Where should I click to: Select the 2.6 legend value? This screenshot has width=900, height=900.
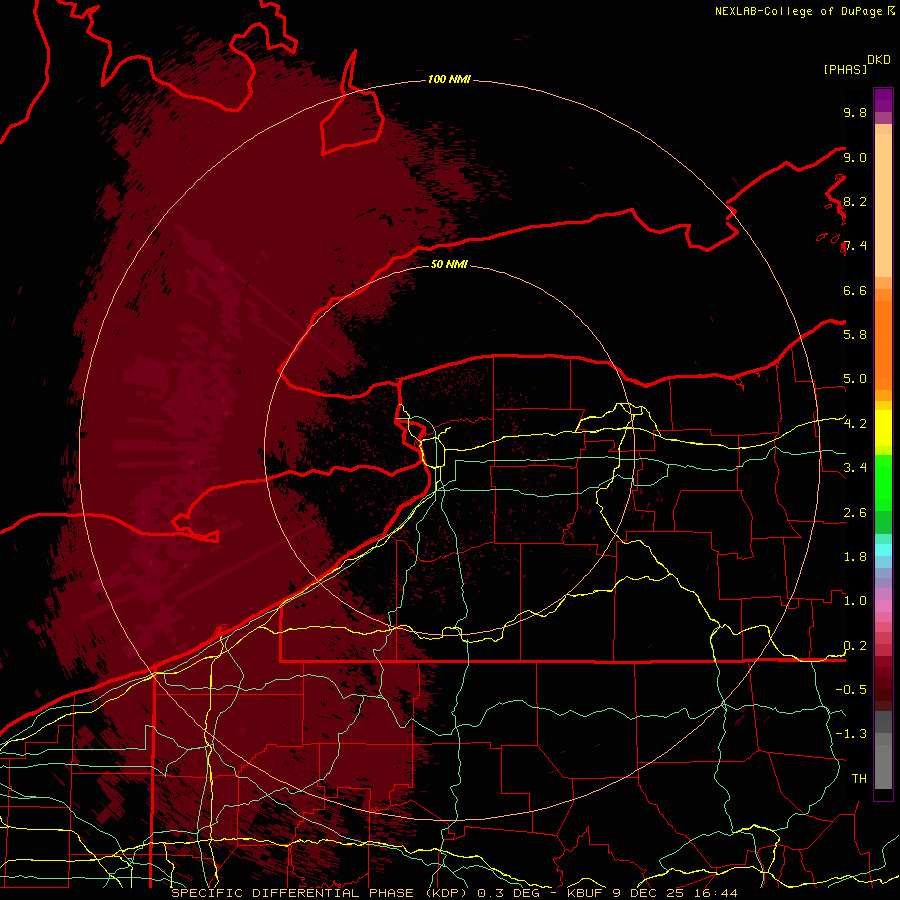855,513
